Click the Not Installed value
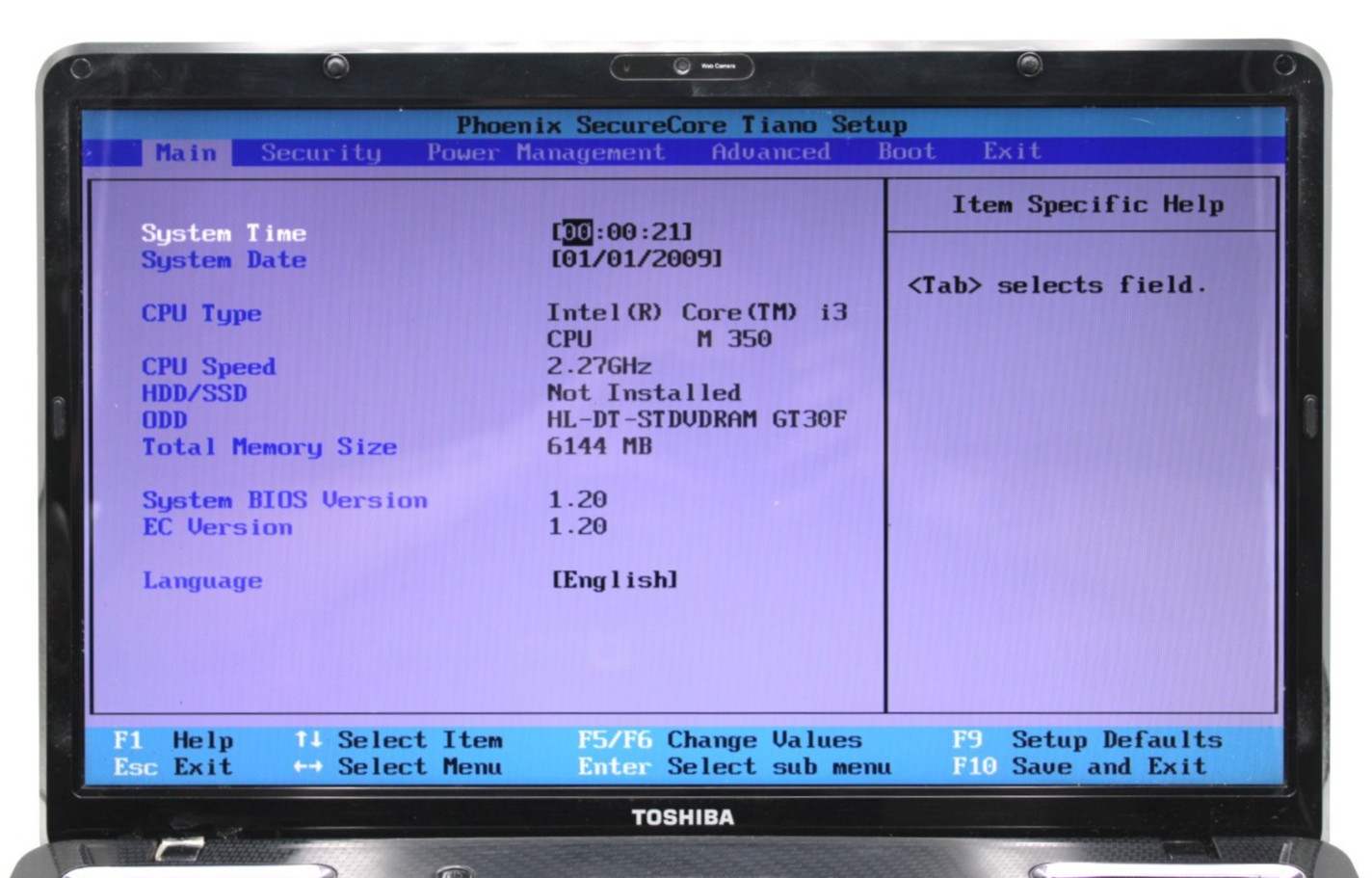Image resolution: width=1372 pixels, height=878 pixels. coord(644,392)
